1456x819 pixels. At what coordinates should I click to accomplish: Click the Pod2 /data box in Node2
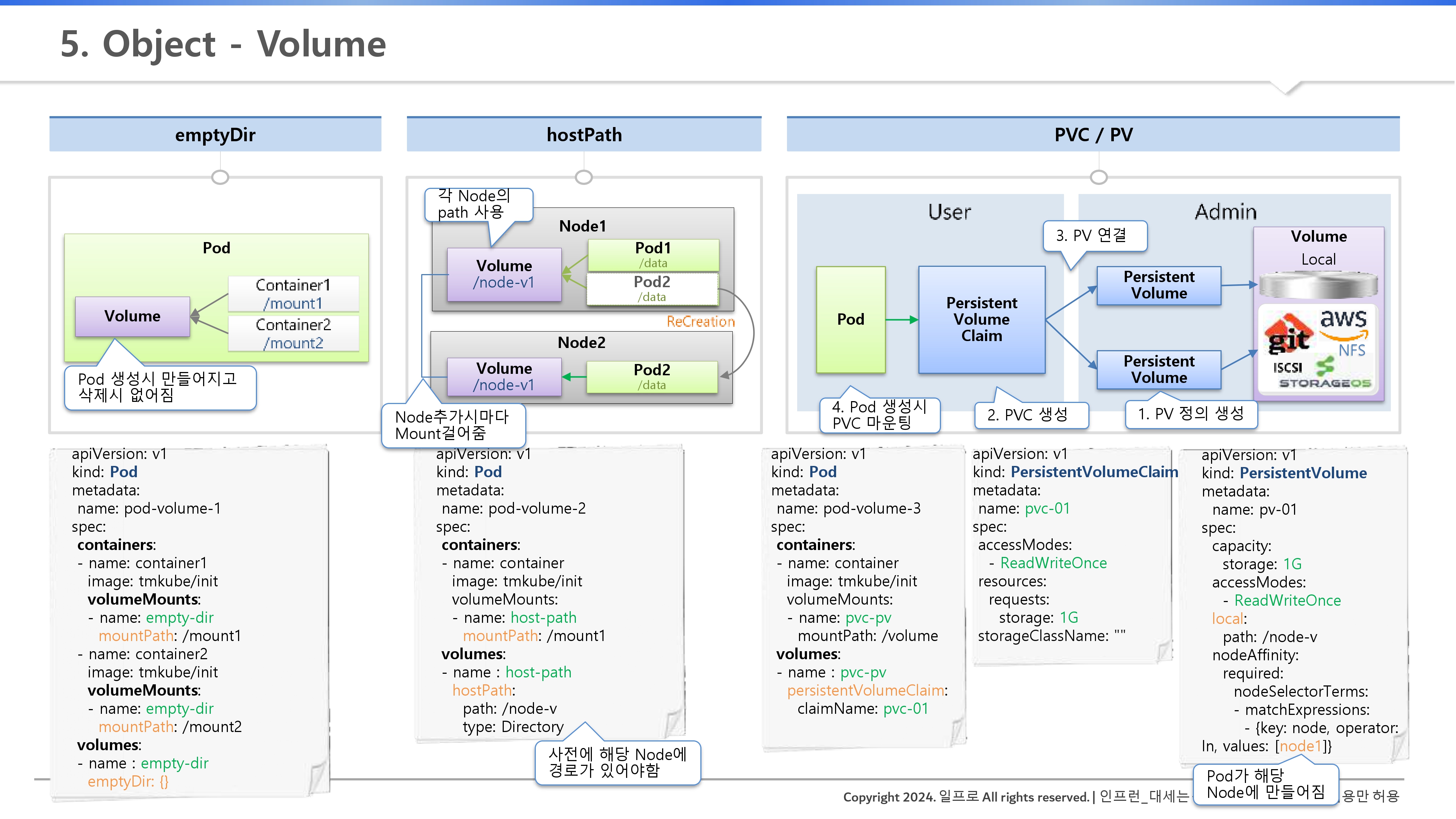[x=652, y=376]
